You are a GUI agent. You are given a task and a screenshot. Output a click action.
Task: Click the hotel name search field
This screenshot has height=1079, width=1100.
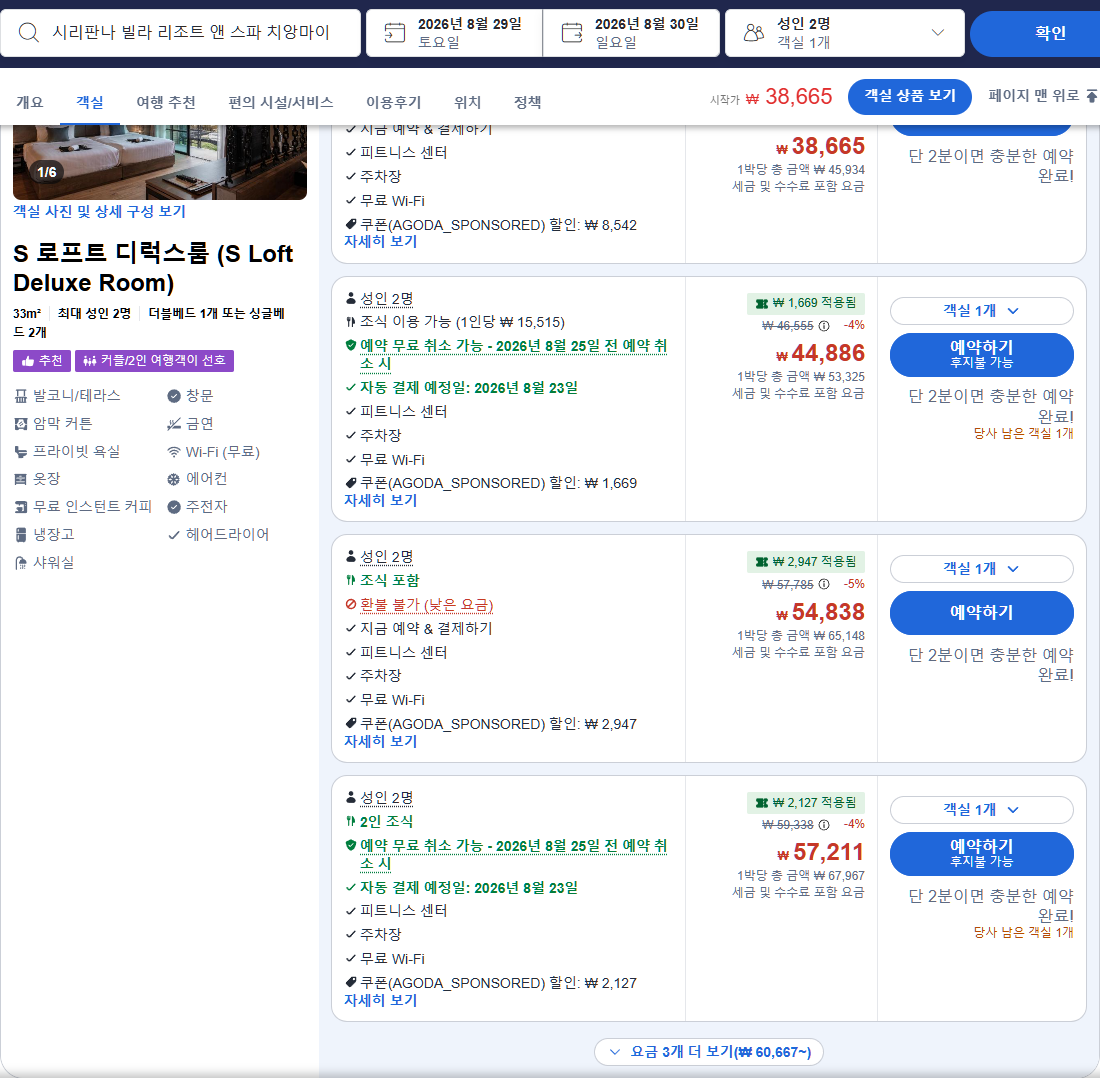coord(180,32)
